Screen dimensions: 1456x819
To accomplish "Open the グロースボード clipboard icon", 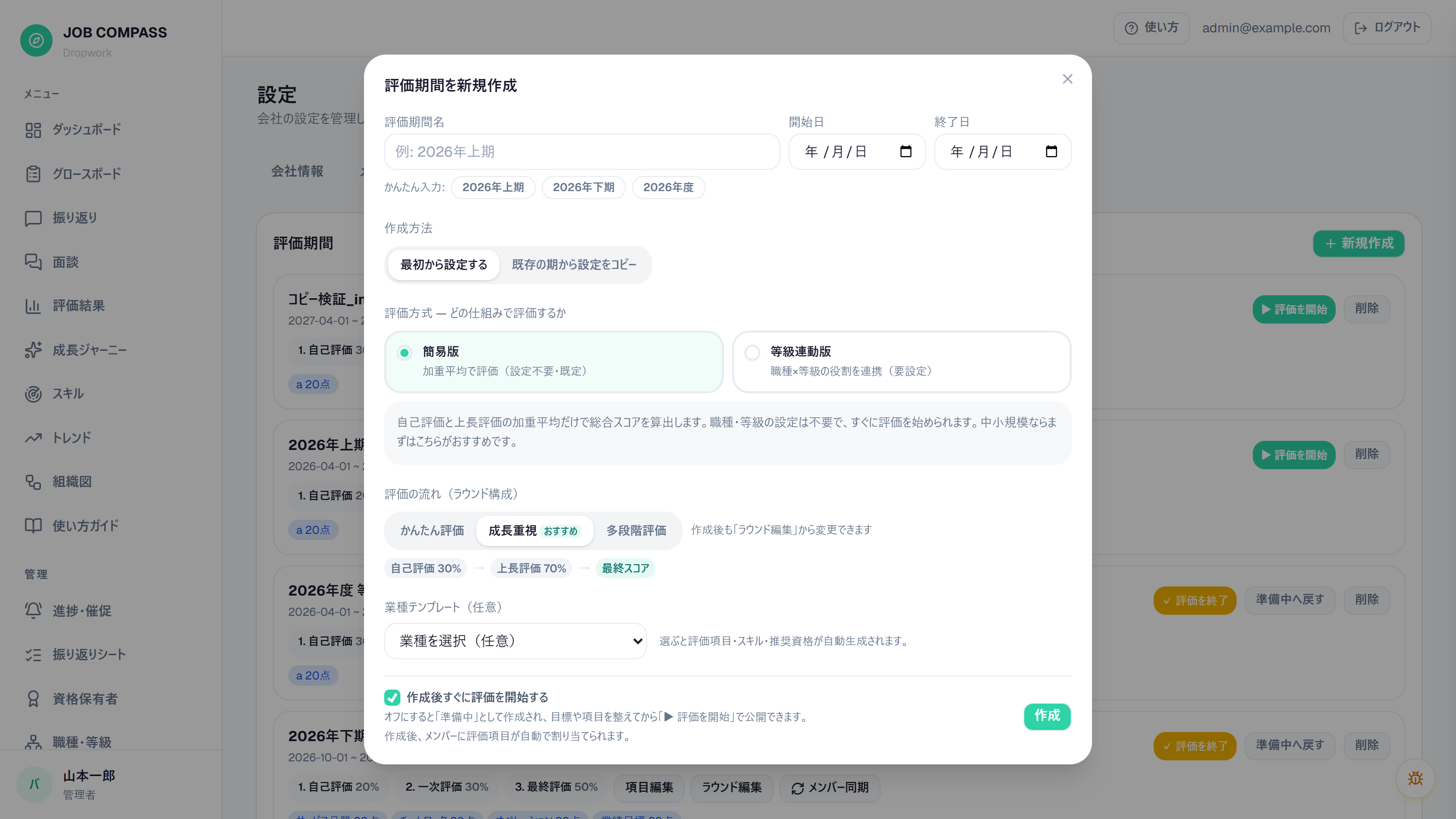I will [33, 174].
